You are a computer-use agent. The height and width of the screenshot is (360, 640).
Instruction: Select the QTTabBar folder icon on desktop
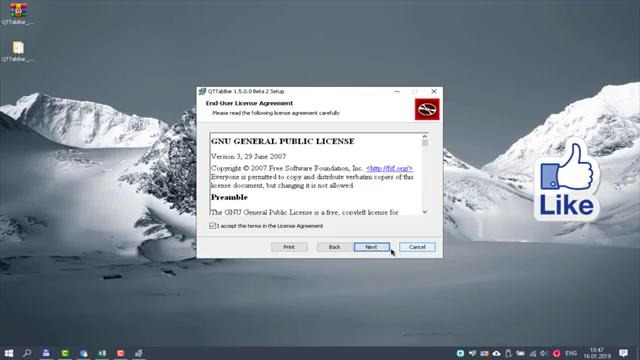point(18,51)
